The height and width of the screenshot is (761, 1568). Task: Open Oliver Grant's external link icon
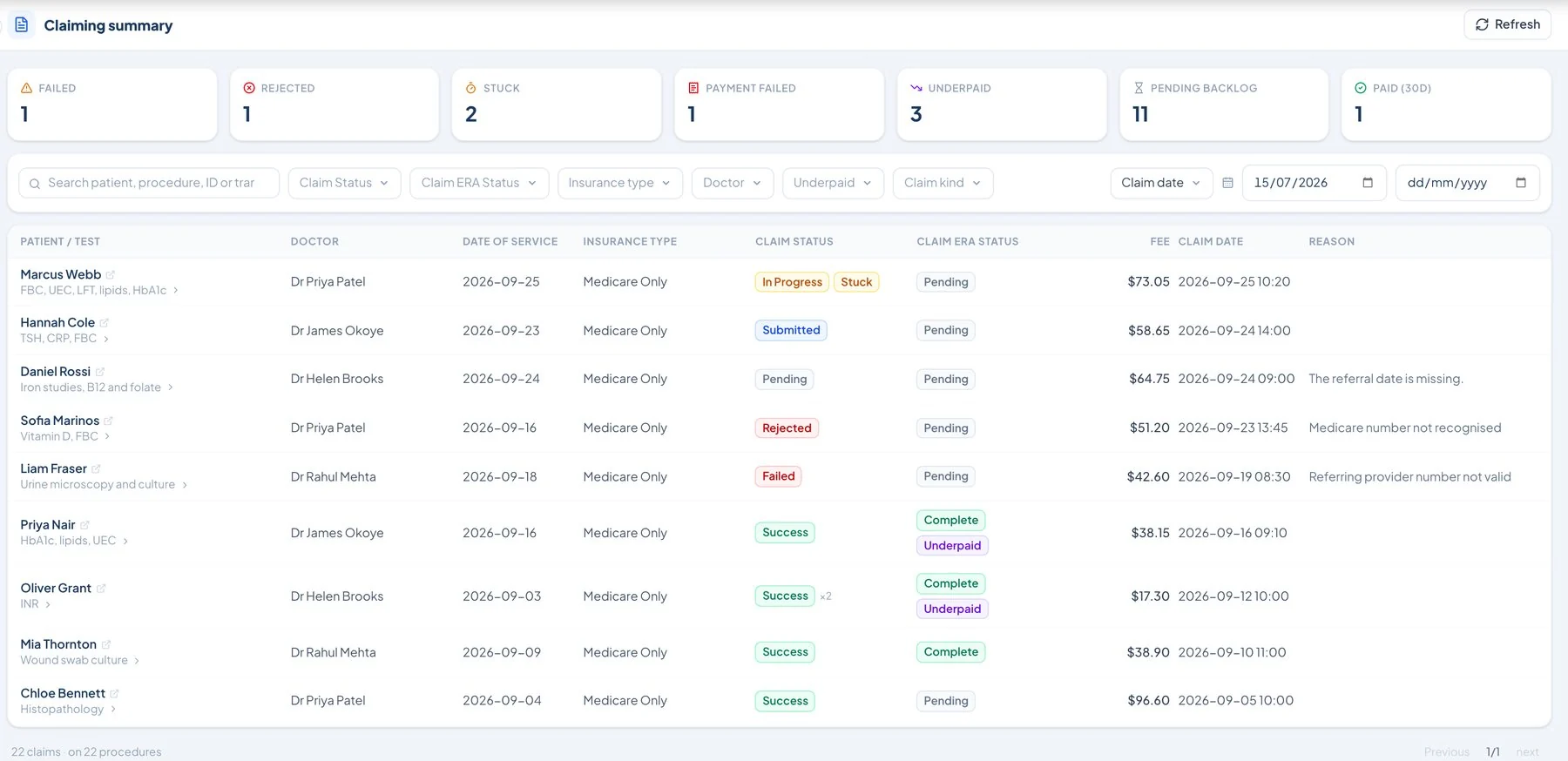pyautogui.click(x=101, y=589)
